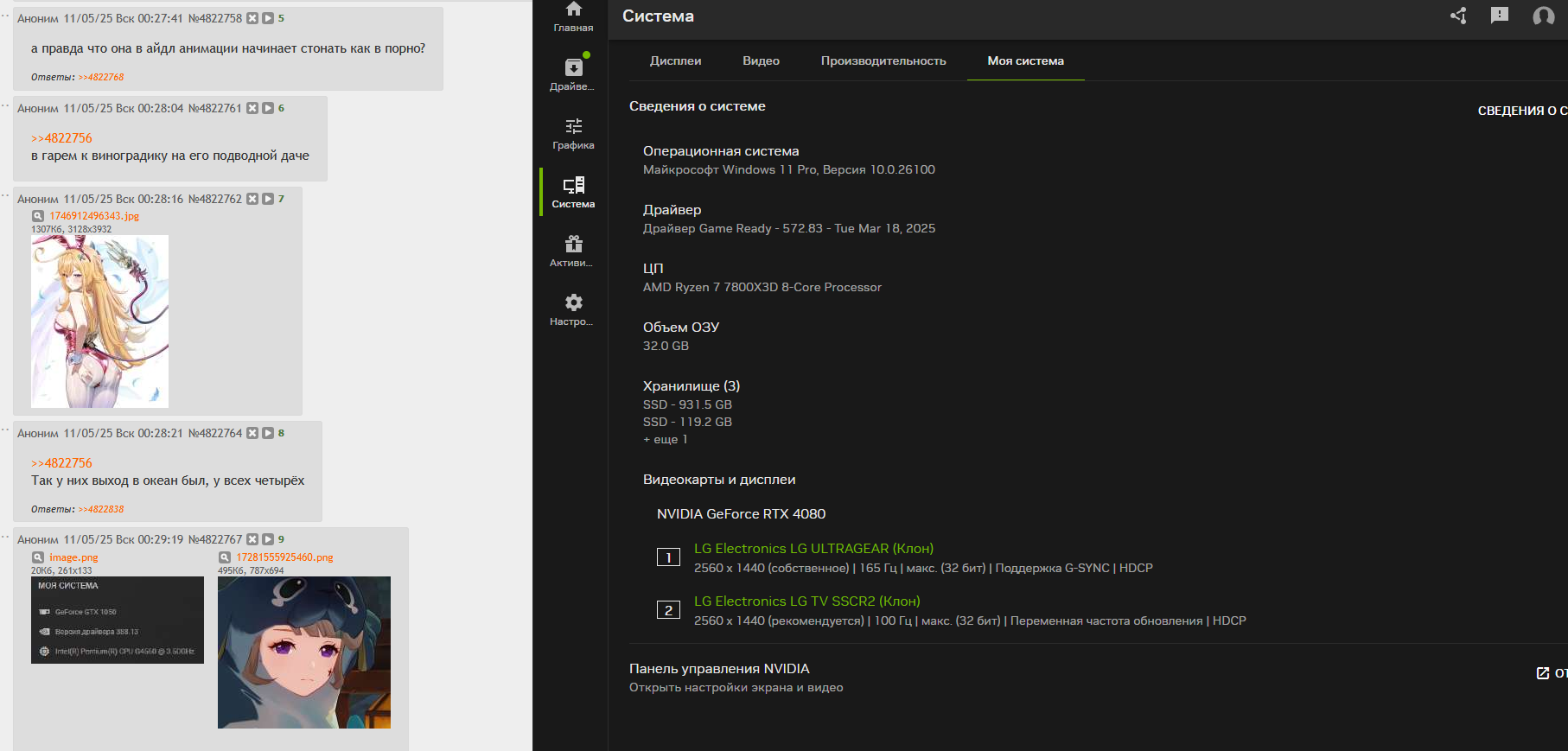Click the x icon on post №4822762

[252, 199]
